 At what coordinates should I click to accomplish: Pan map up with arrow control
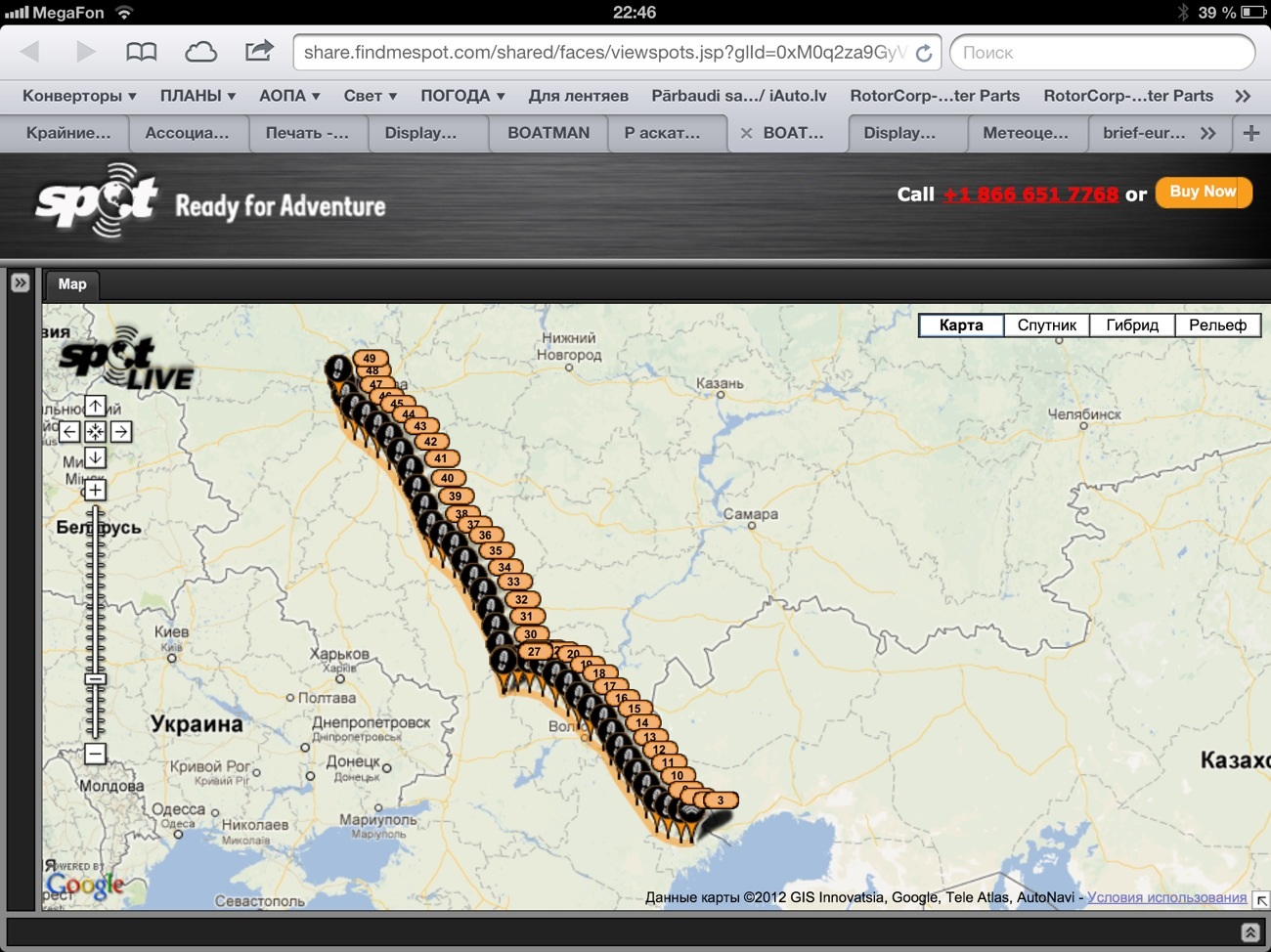point(95,406)
